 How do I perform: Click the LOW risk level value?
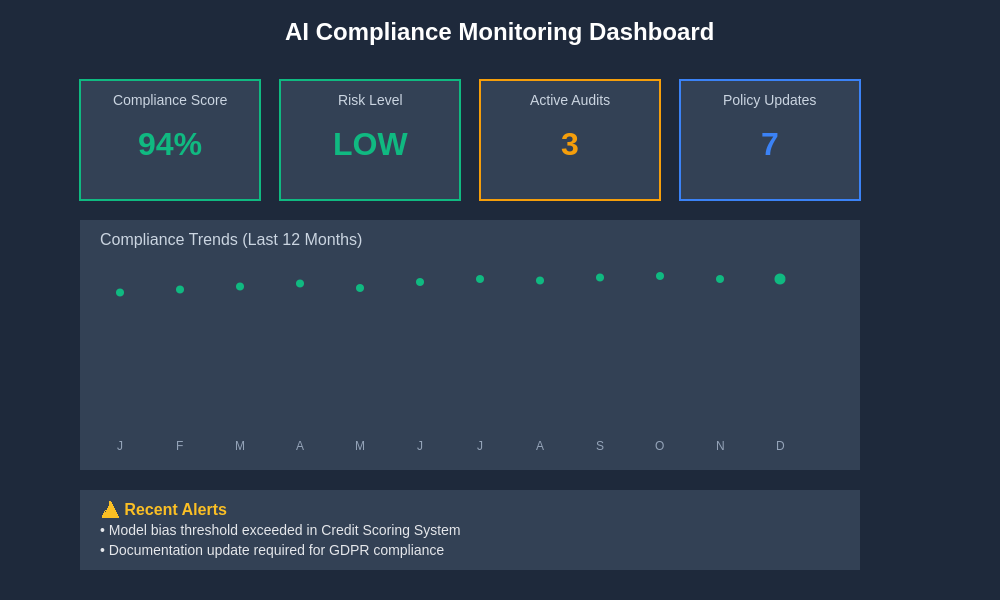[x=370, y=144]
